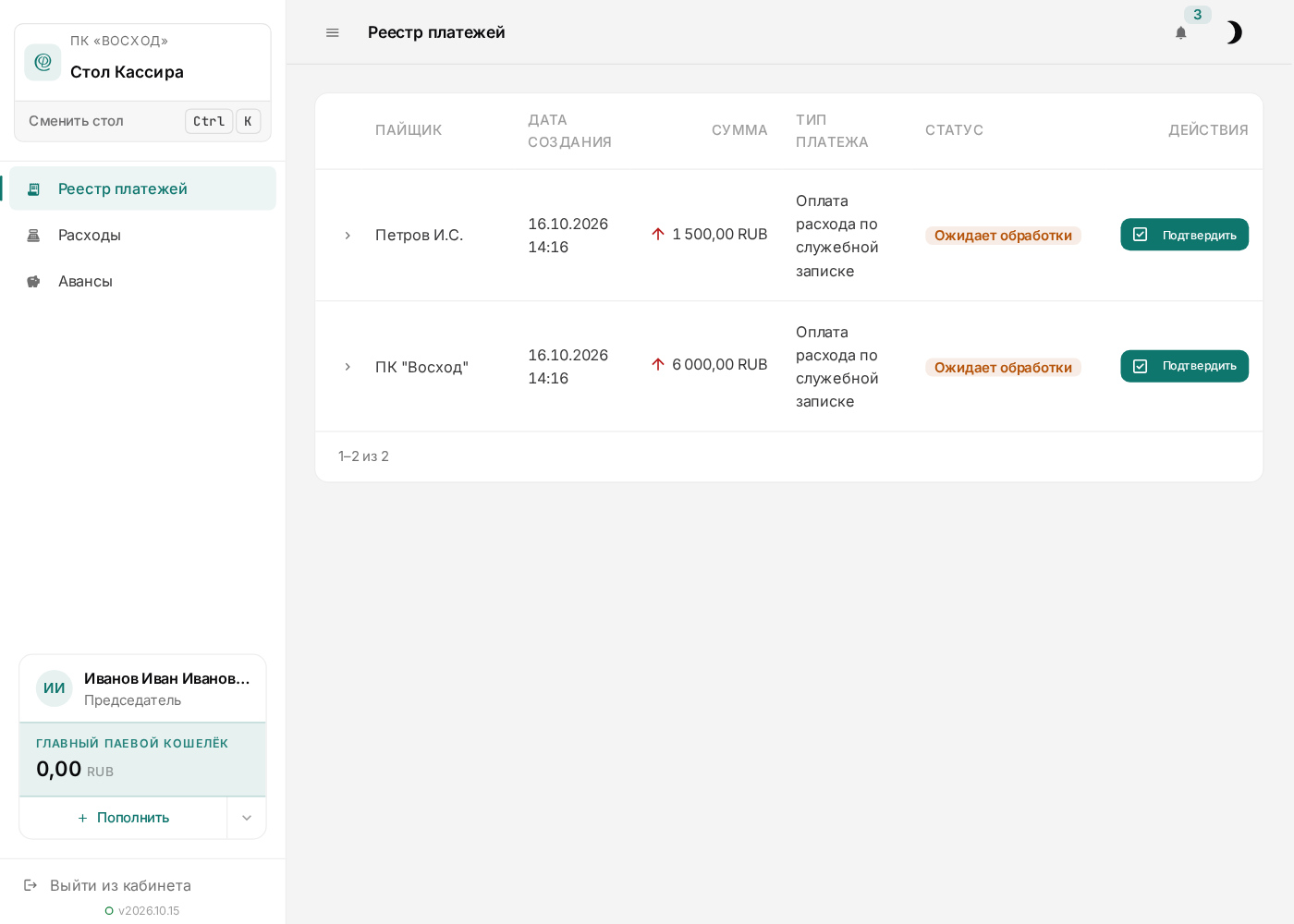Click the Тип платежа column header
1294x924 pixels.
(x=832, y=130)
